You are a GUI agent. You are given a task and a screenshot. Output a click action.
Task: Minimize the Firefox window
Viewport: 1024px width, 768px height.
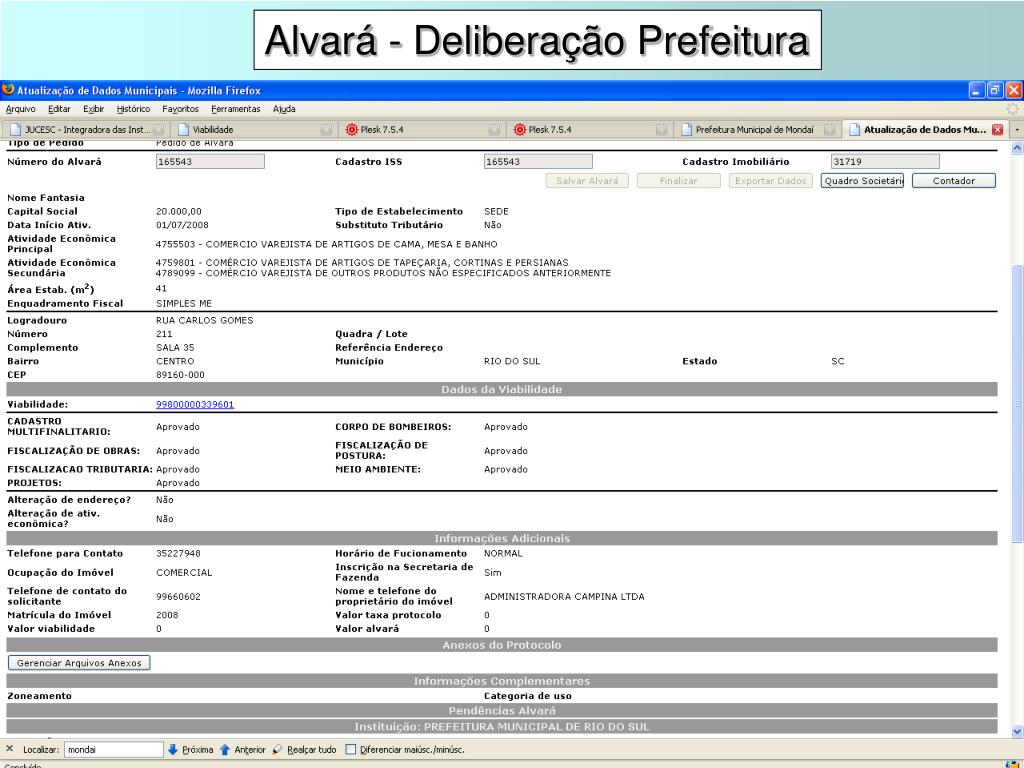tap(976, 90)
